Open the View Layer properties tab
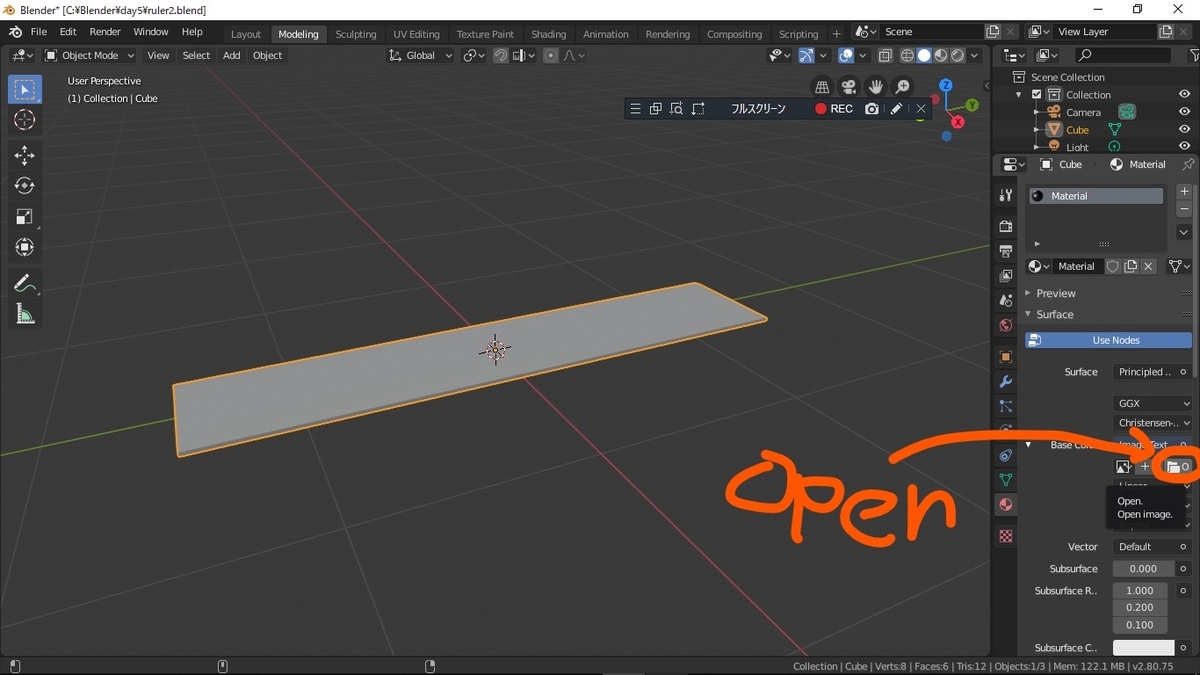The height and width of the screenshot is (675, 1200). coord(1006,276)
